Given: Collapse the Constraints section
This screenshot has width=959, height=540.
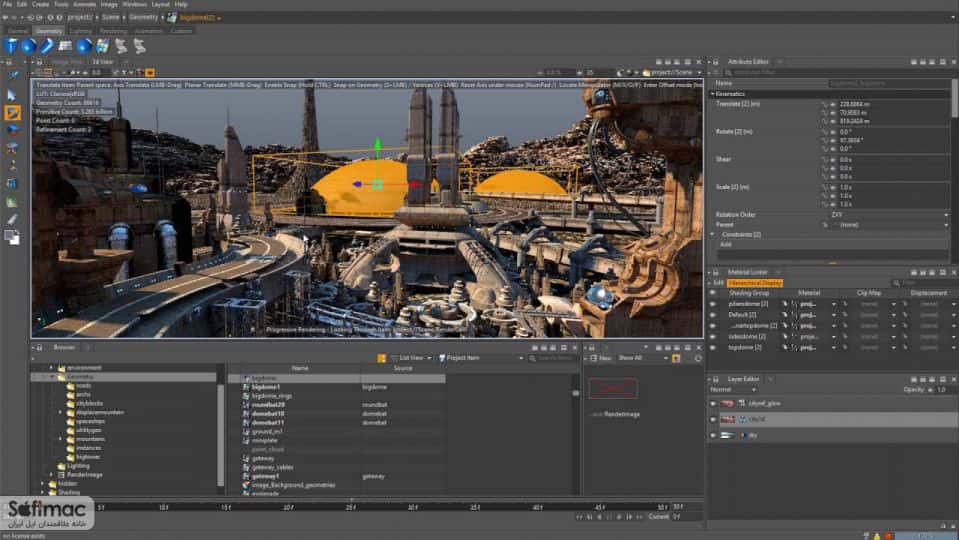Looking at the screenshot, I should (x=713, y=234).
